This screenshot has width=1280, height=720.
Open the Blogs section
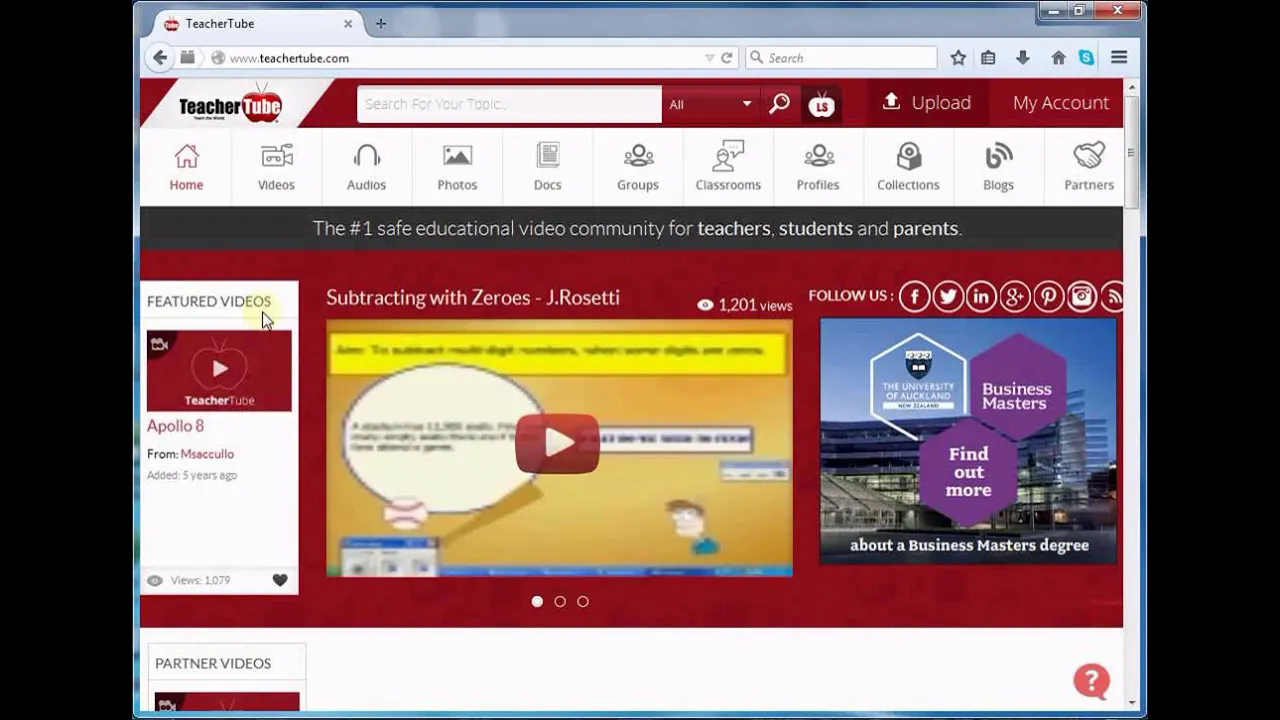pyautogui.click(x=998, y=167)
